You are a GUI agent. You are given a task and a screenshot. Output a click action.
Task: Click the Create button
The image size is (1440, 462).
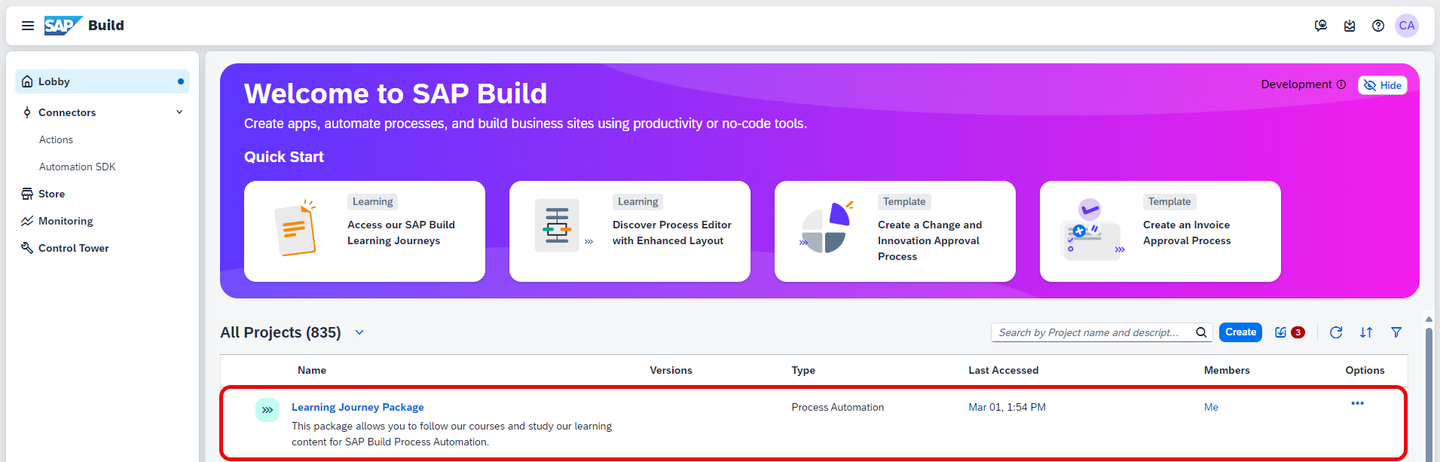click(x=1241, y=332)
